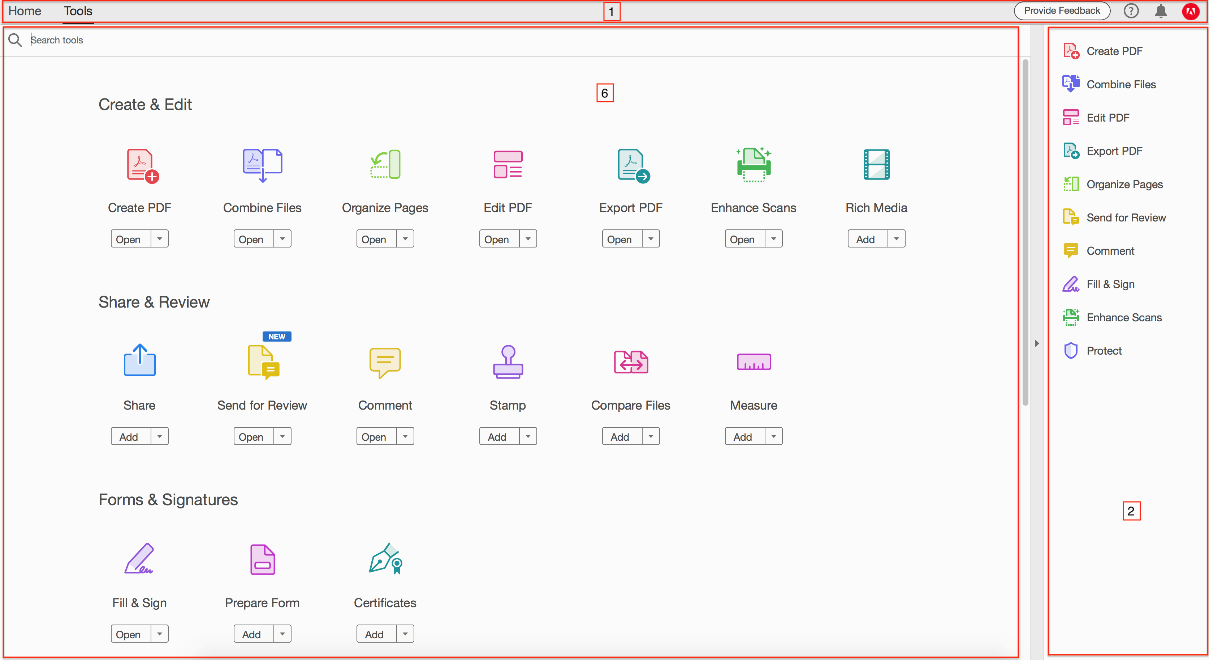1209x660 pixels.
Task: Click the Enhance Scans icon
Action: coord(753,164)
